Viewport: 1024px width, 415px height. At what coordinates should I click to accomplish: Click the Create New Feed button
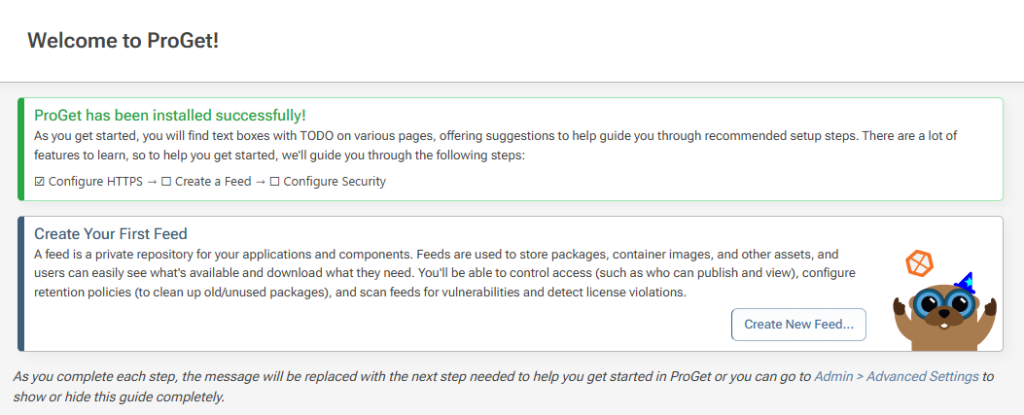(x=798, y=325)
